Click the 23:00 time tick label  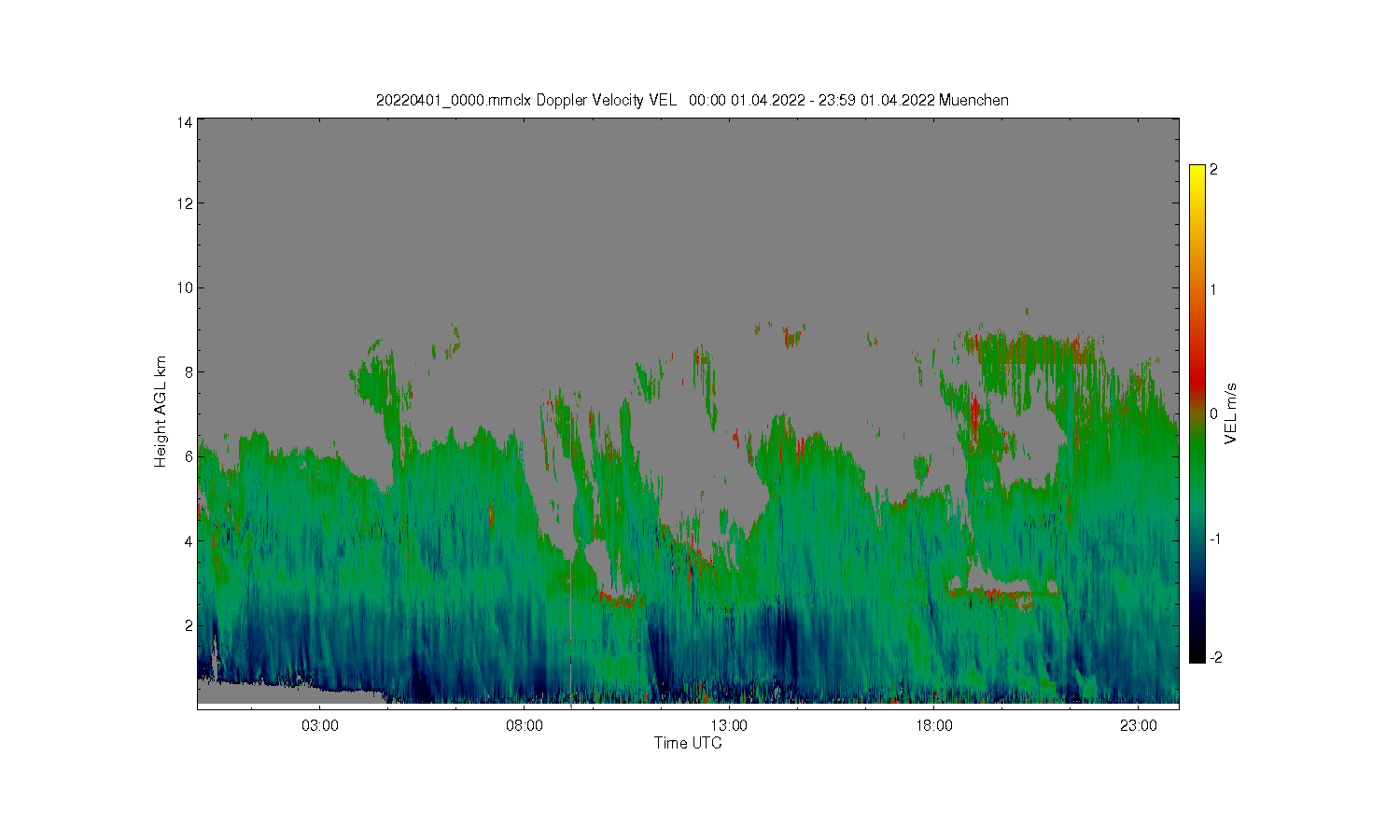pos(1139,726)
